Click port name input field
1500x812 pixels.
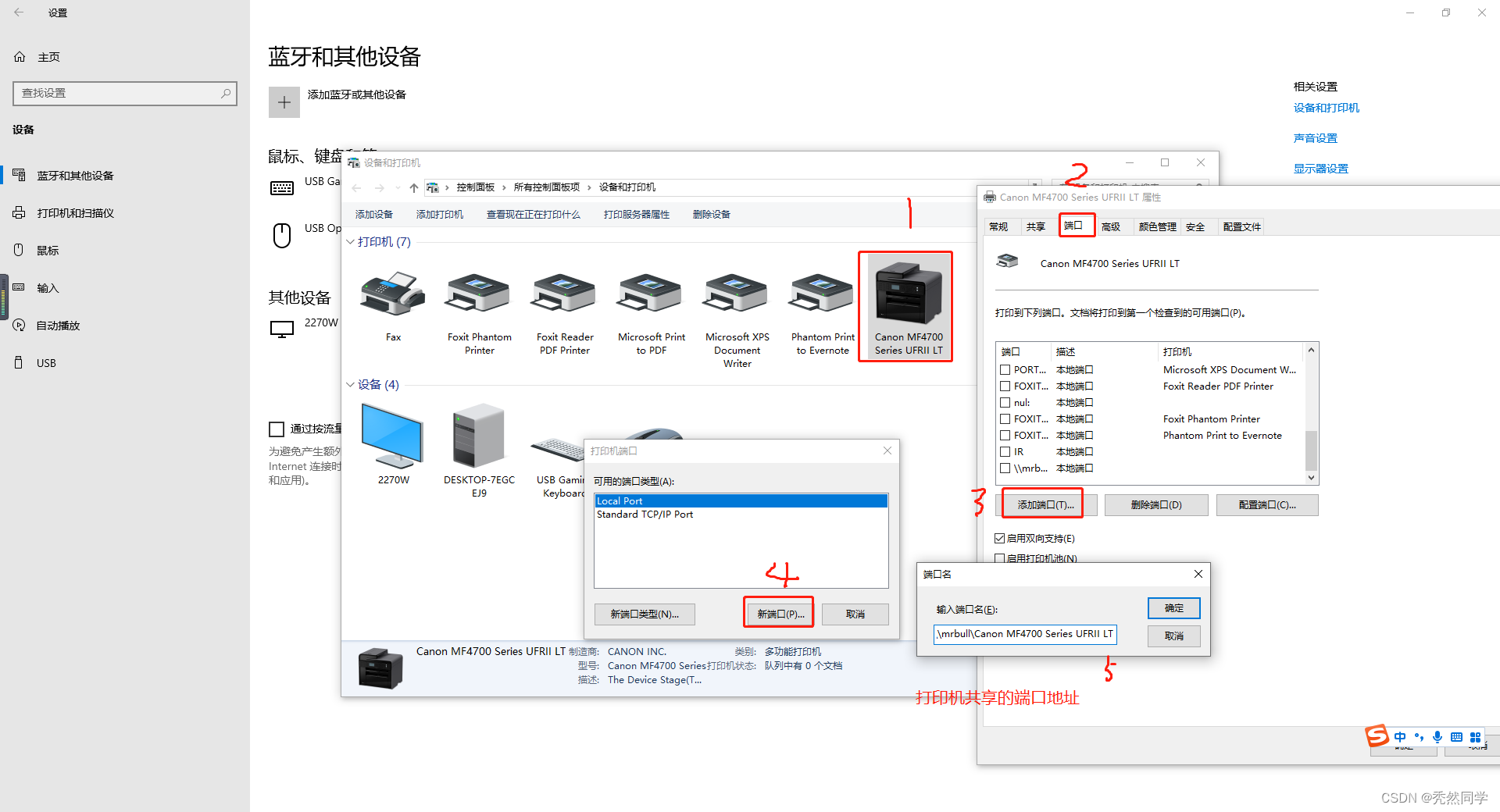coord(1025,634)
